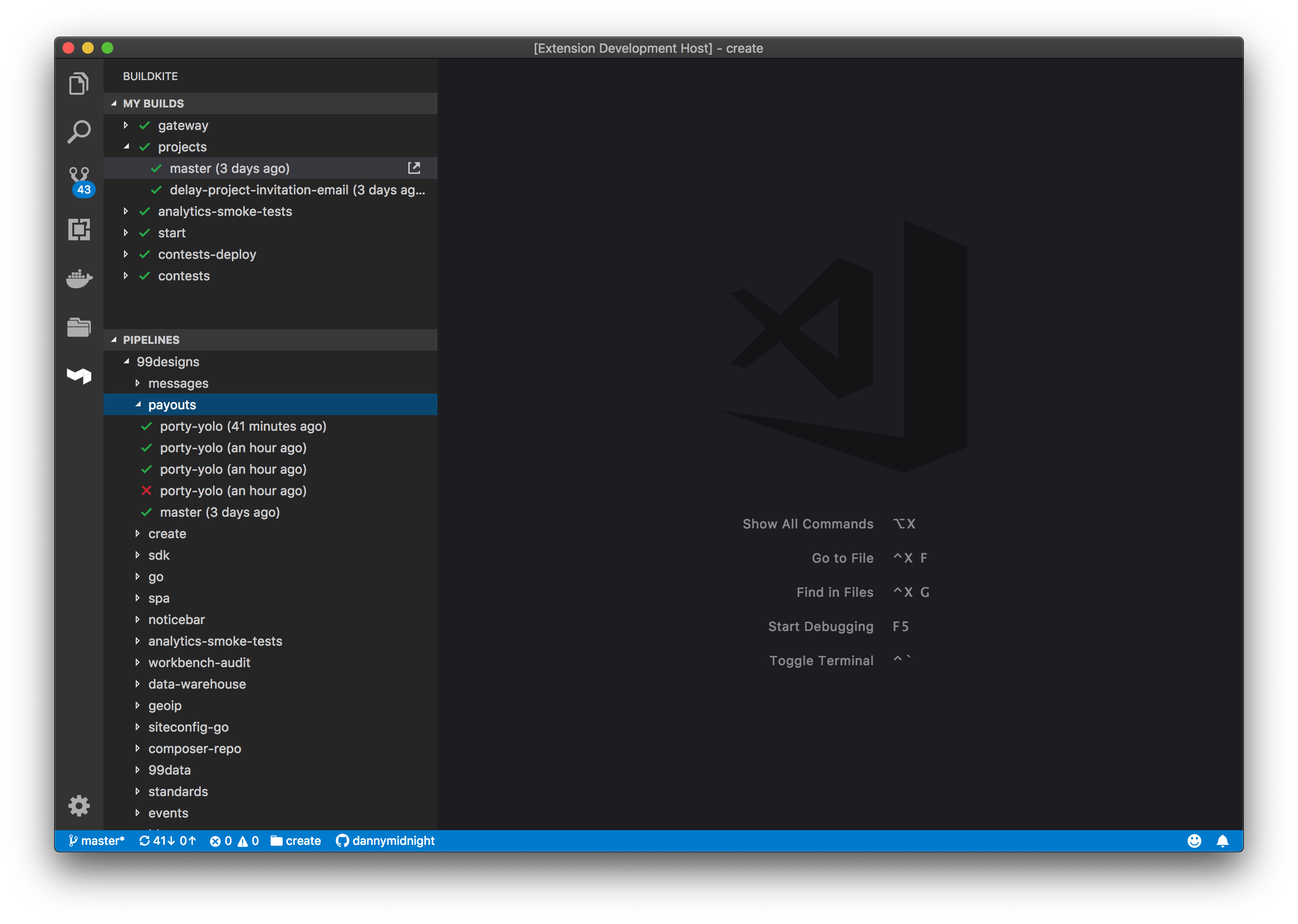Screen dimensions: 1298x924
Task: Collapse the PIPELINES section header
Action: (x=151, y=340)
